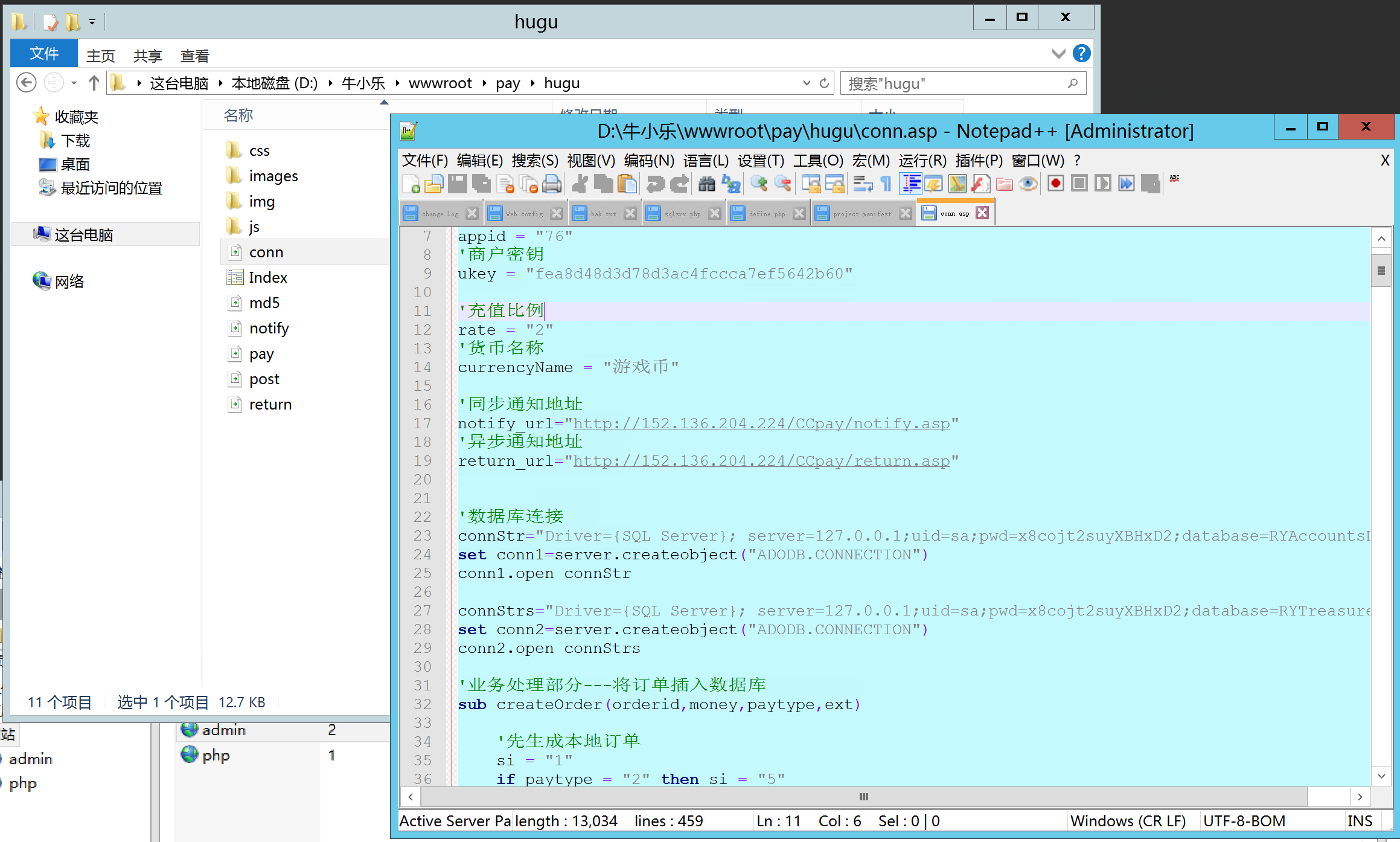
Task: Click the Start Recording macro button
Action: click(x=1055, y=184)
